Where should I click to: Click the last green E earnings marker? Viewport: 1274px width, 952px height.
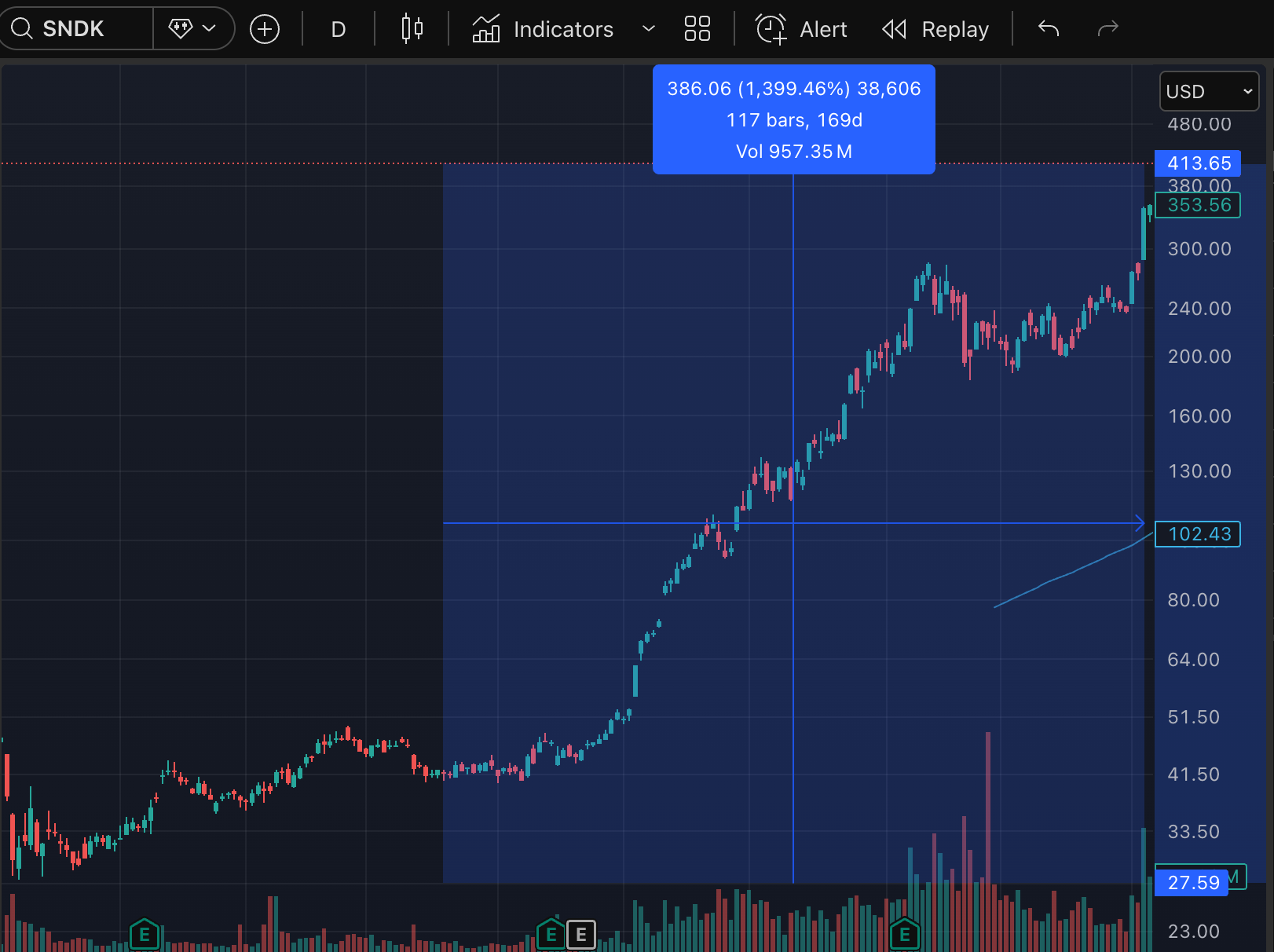tap(905, 935)
